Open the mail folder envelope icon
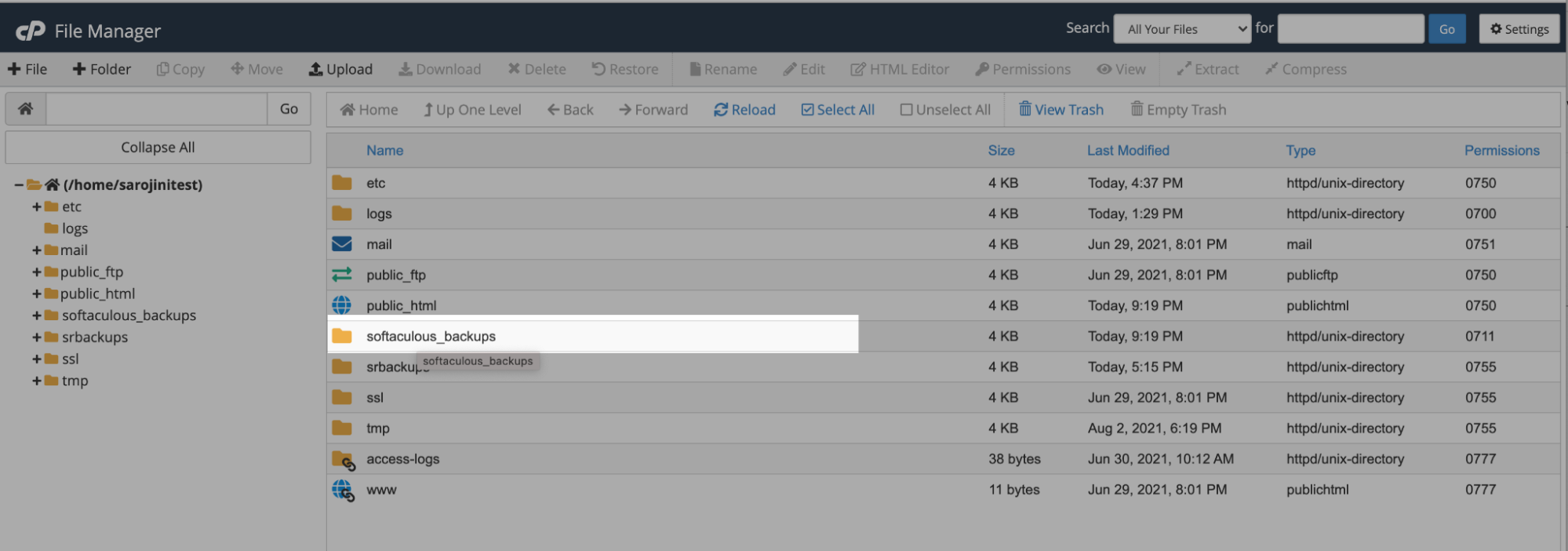Image resolution: width=1568 pixels, height=551 pixels. pyautogui.click(x=342, y=244)
